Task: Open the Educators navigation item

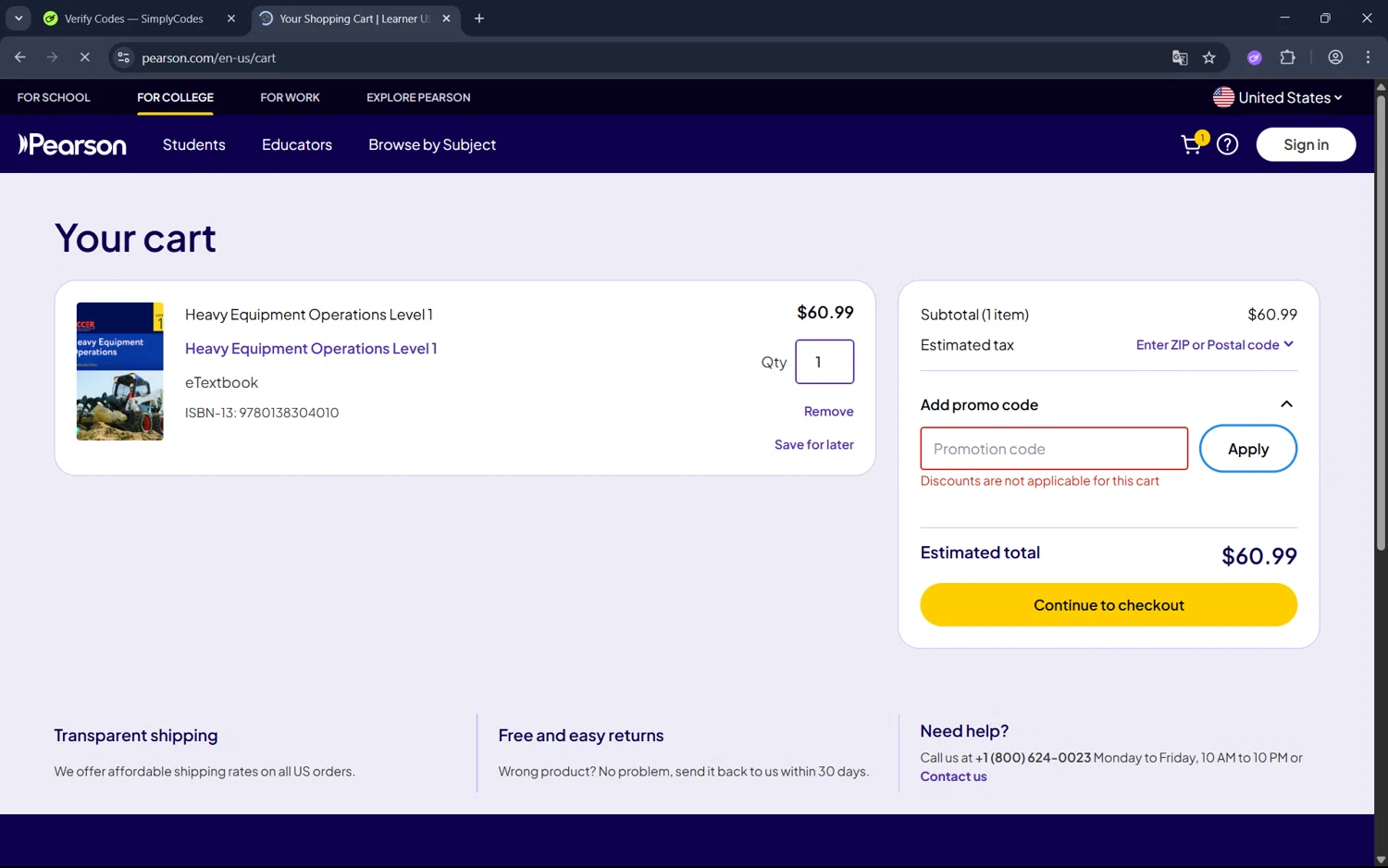Action: tap(297, 144)
